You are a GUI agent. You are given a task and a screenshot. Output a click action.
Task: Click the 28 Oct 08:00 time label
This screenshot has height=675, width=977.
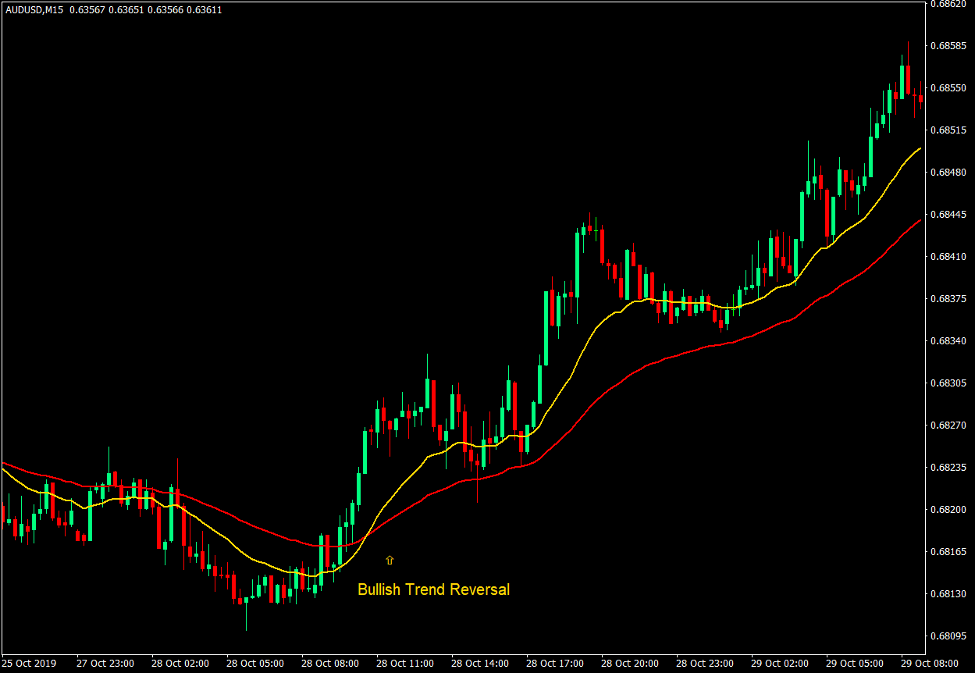[x=330, y=663]
